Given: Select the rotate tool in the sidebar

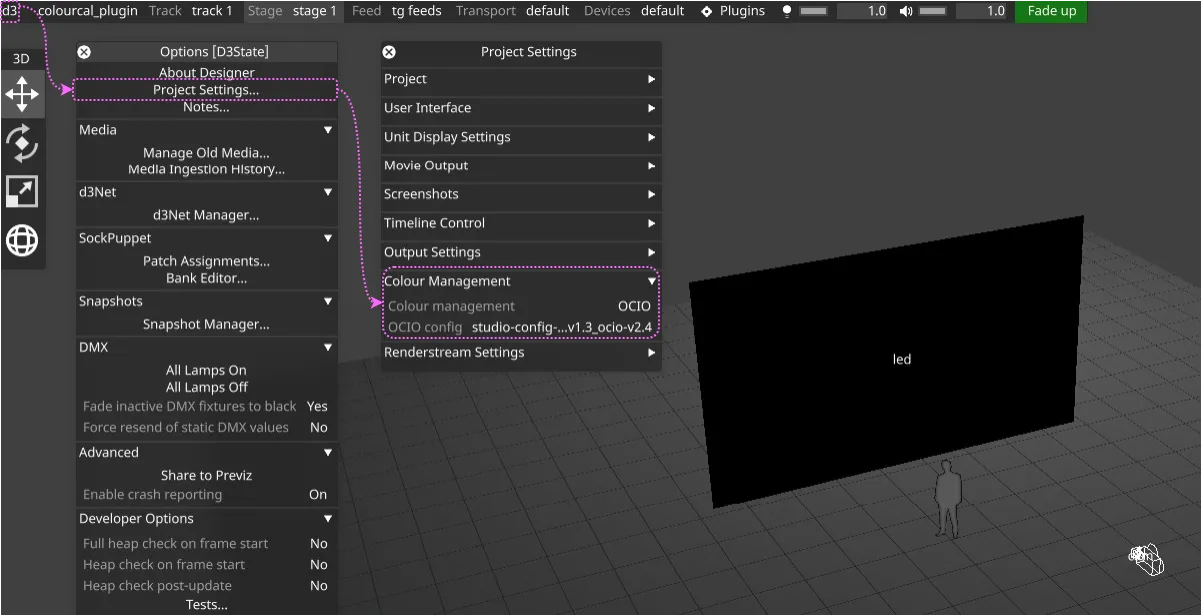Looking at the screenshot, I should point(22,143).
